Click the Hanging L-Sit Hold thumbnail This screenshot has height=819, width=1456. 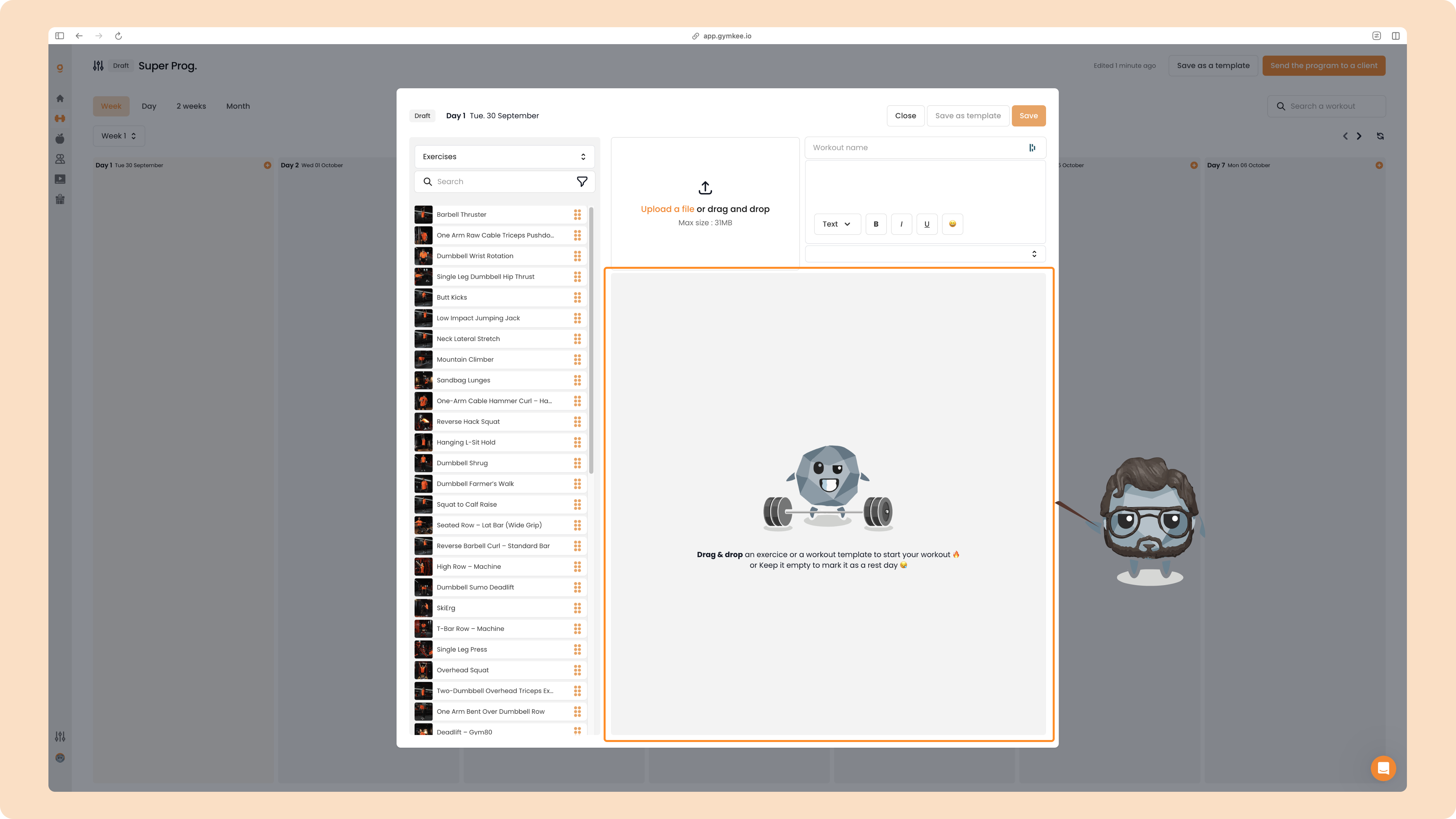coord(423,442)
